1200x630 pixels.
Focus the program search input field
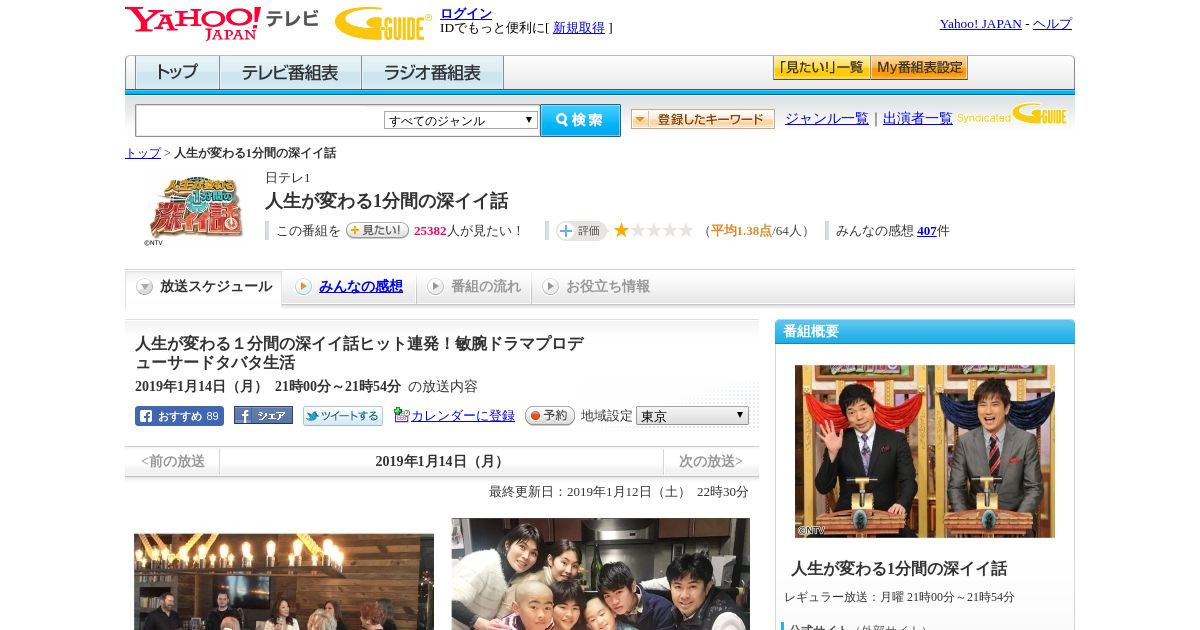[x=259, y=120]
